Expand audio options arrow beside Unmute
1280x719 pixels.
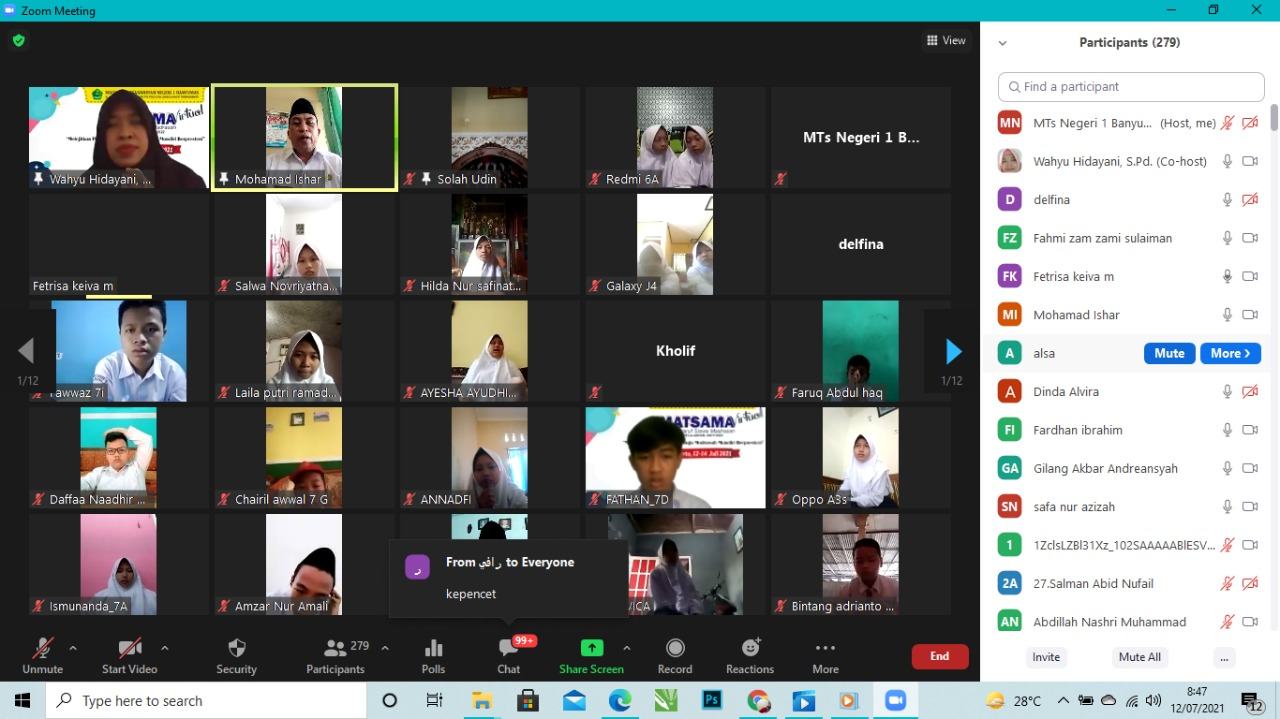(73, 648)
